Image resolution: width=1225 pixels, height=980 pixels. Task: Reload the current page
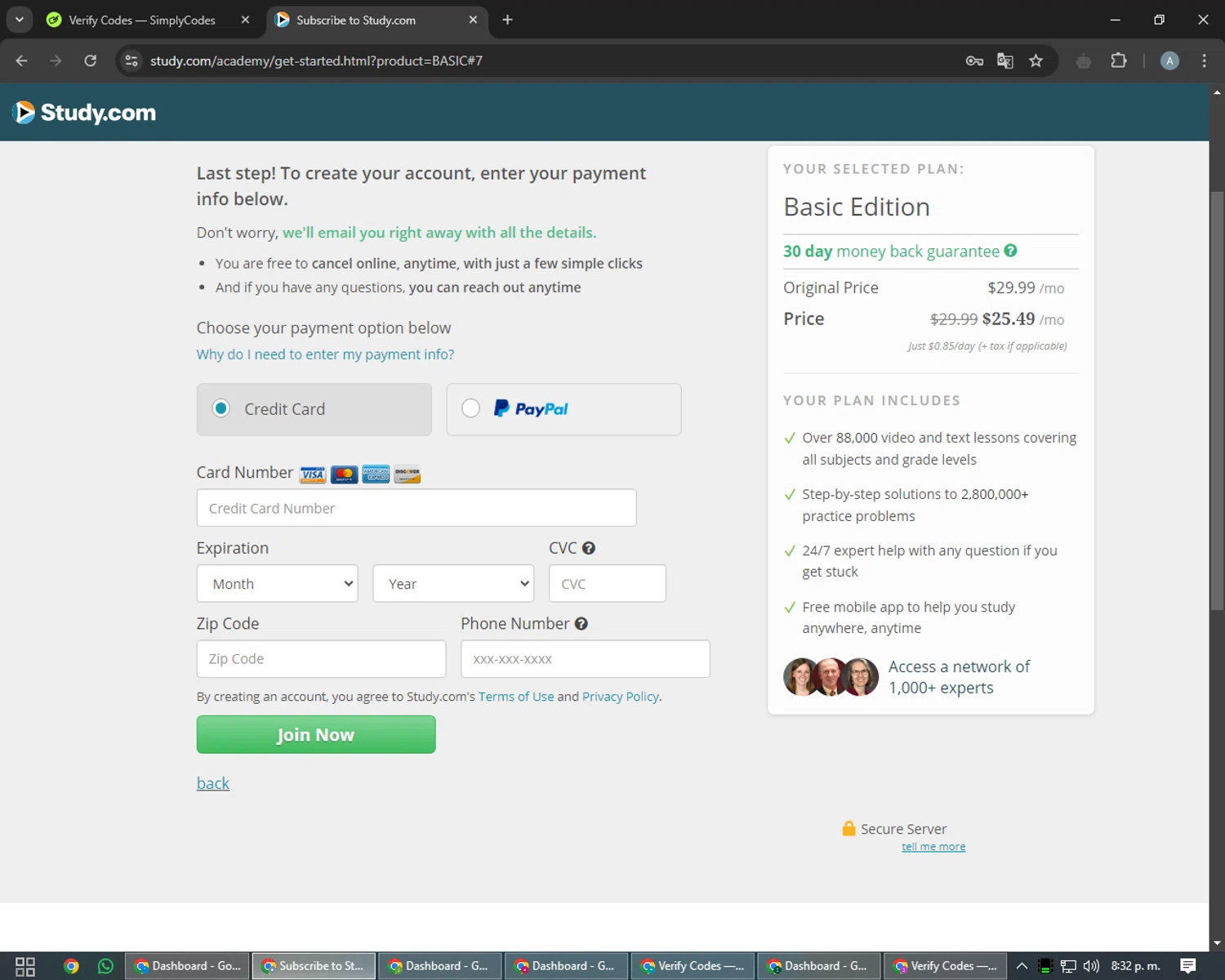pos(91,60)
